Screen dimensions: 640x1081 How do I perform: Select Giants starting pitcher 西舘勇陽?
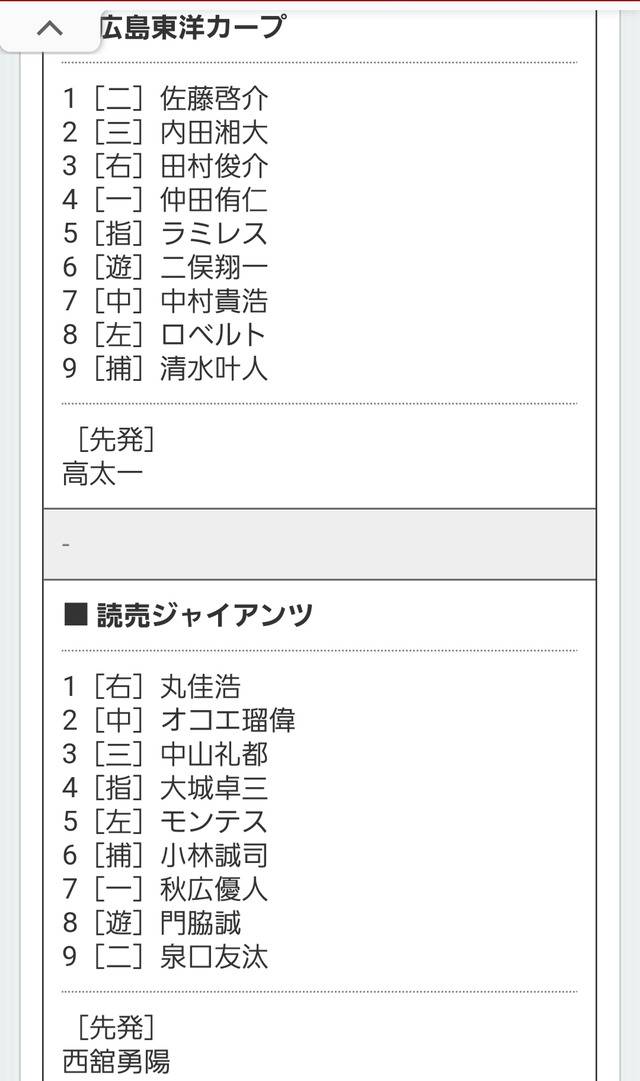click(x=116, y=1062)
